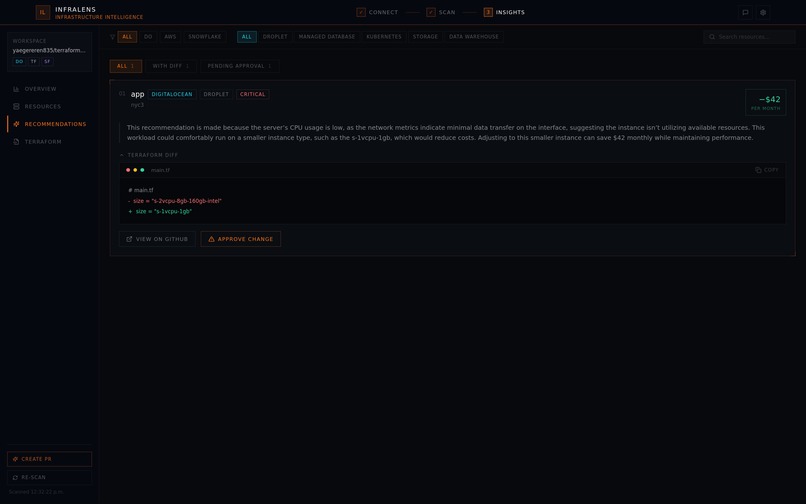Viewport: 806px width, 504px height.
Task: Click the main.tf file name in diff header
Action: (160, 170)
